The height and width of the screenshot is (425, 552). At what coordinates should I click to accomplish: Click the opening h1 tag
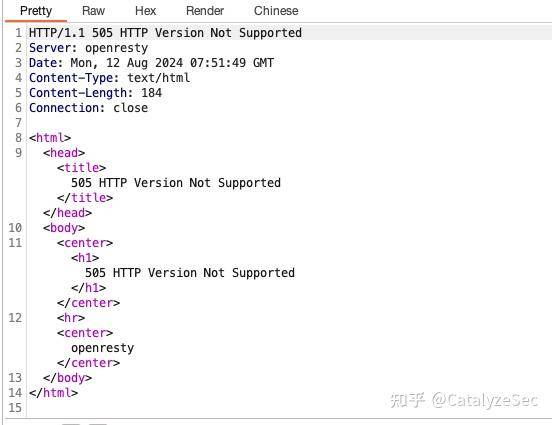[x=85, y=258]
